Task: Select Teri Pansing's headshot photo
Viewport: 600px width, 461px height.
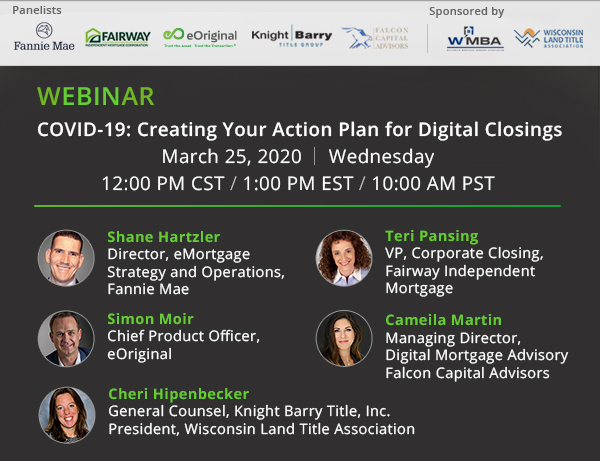Action: pos(344,258)
